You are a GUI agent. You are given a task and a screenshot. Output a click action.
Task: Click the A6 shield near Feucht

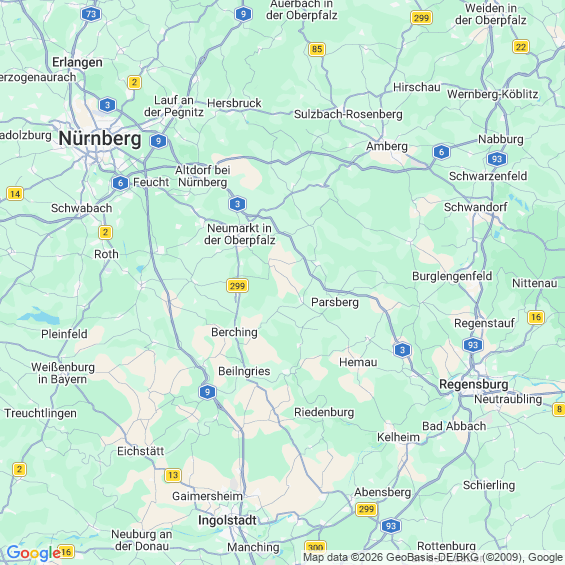pyautogui.click(x=120, y=183)
